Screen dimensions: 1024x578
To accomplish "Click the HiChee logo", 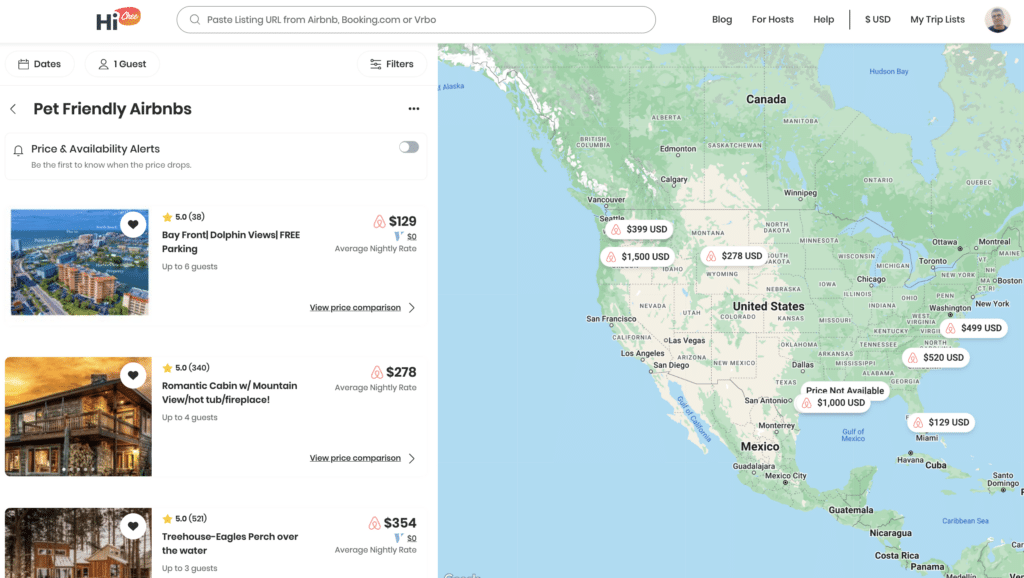I will (x=119, y=18).
